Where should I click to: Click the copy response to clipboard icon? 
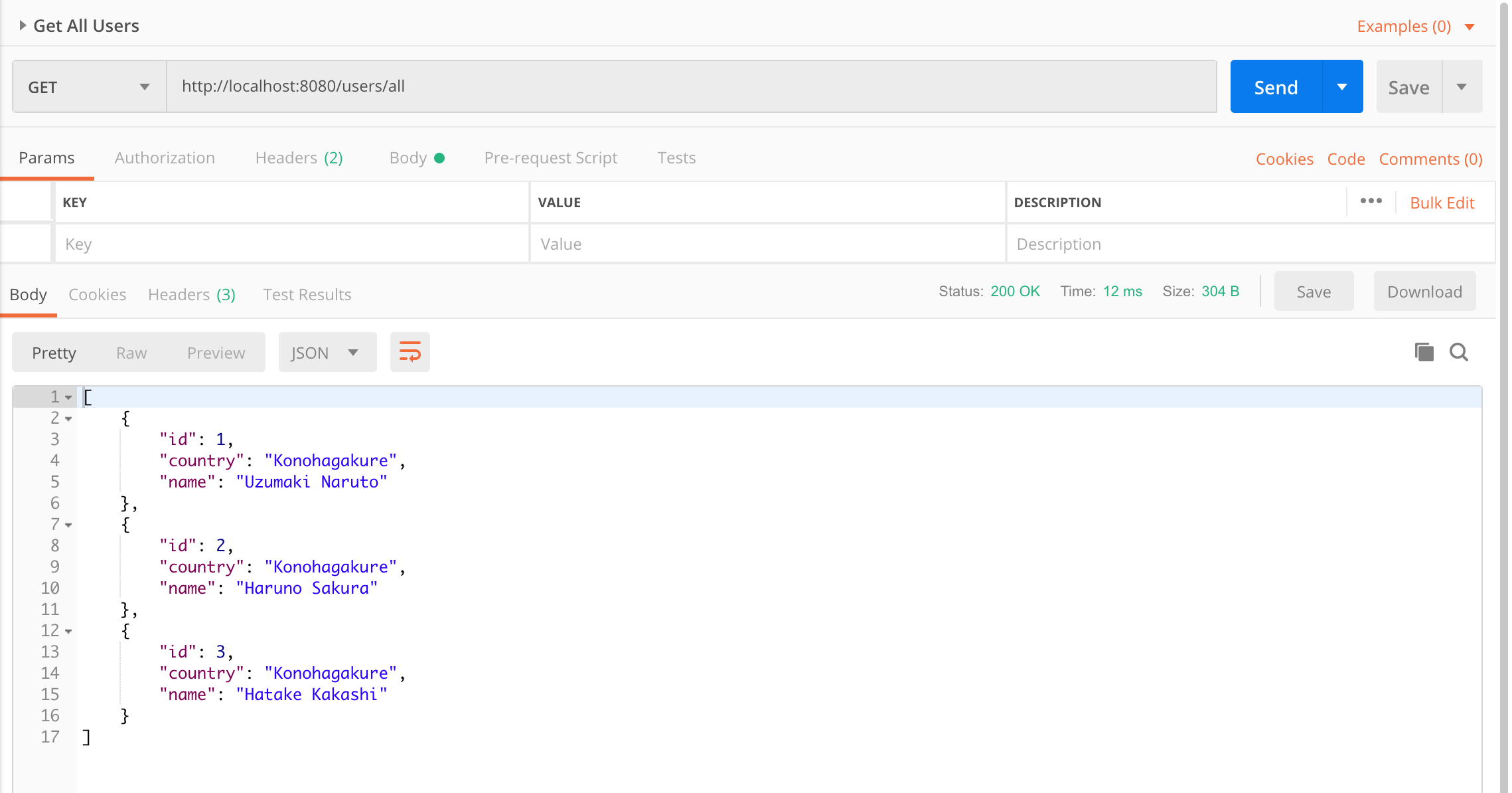(1424, 352)
